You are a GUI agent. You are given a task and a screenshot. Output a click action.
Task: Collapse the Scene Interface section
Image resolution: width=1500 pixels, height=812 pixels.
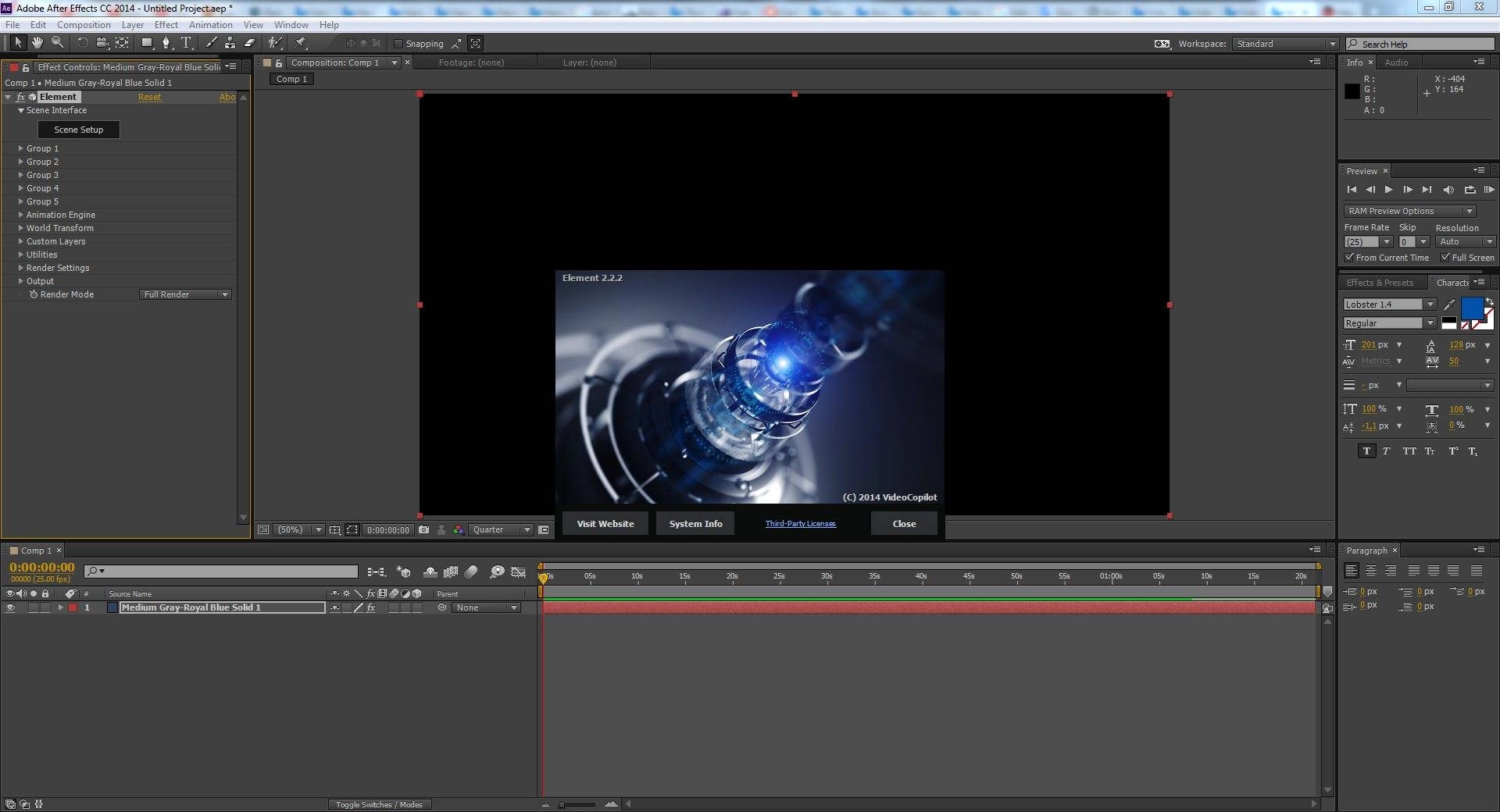click(21, 110)
